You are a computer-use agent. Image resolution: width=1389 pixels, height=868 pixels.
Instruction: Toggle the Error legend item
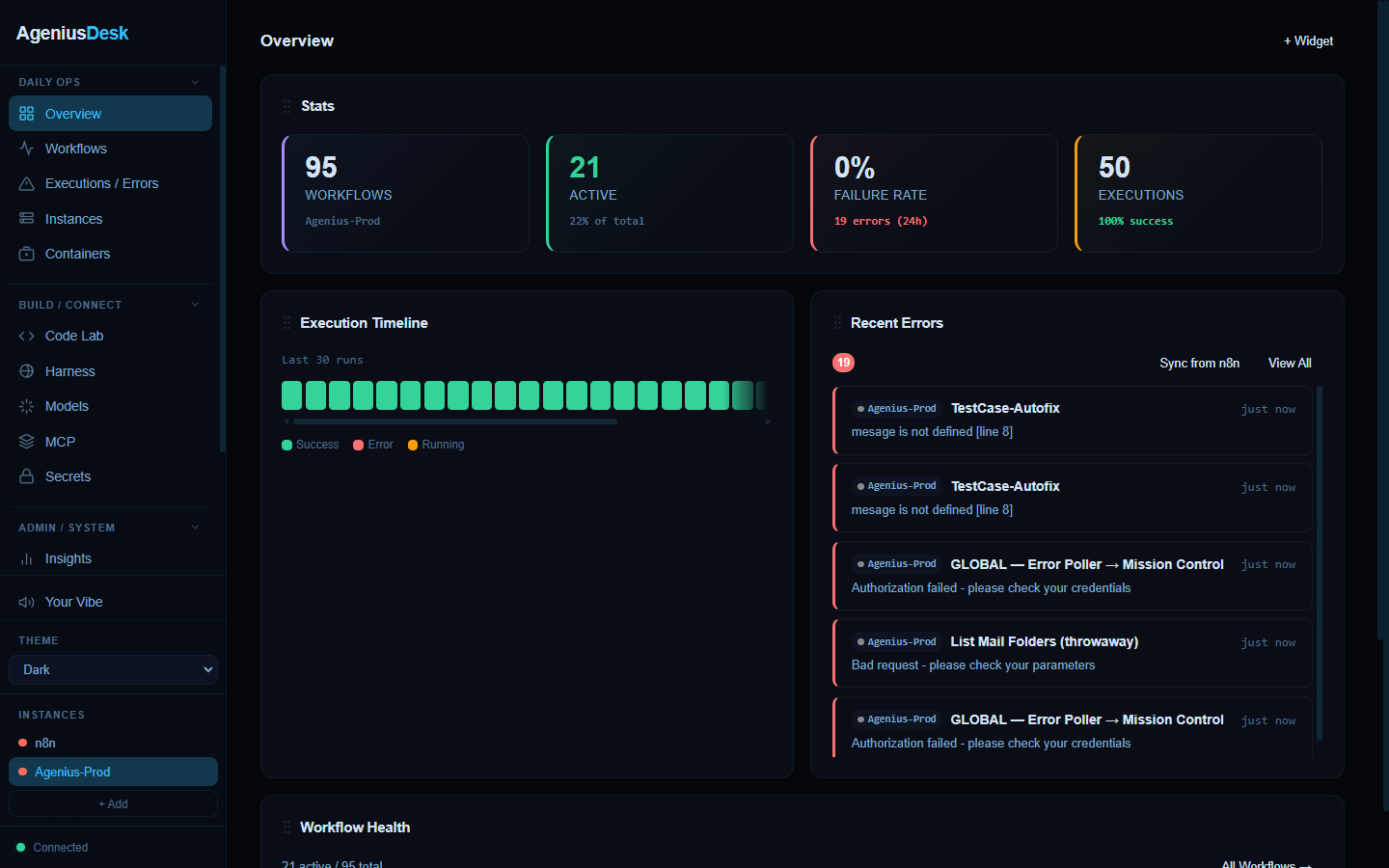373,445
